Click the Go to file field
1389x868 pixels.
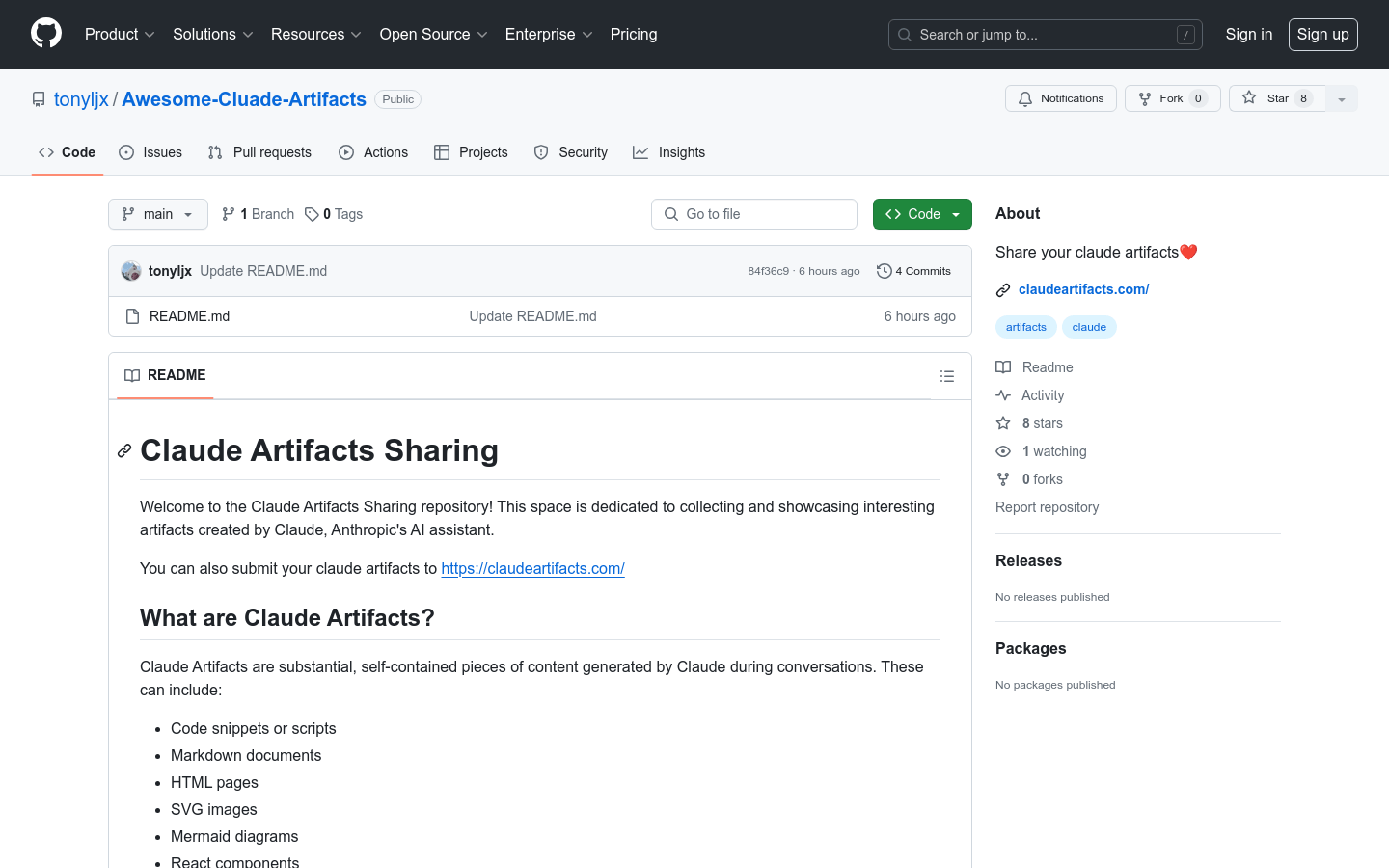click(x=754, y=214)
